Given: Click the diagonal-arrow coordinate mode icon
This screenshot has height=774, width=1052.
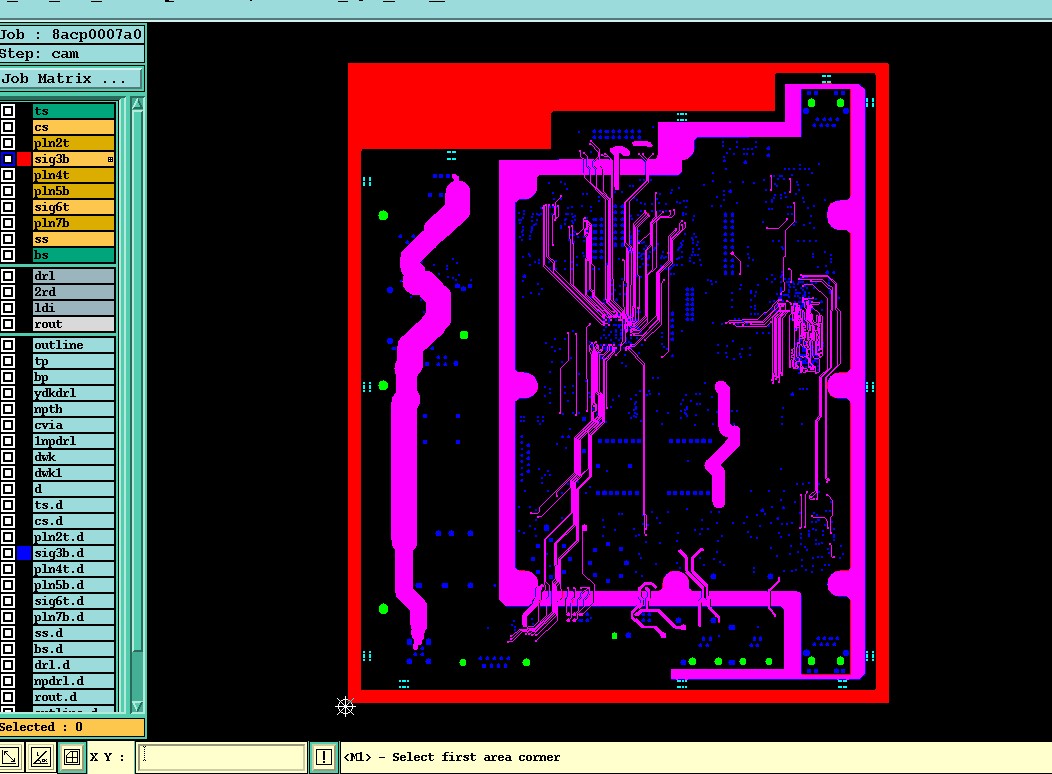Looking at the screenshot, I should pos(9,758).
